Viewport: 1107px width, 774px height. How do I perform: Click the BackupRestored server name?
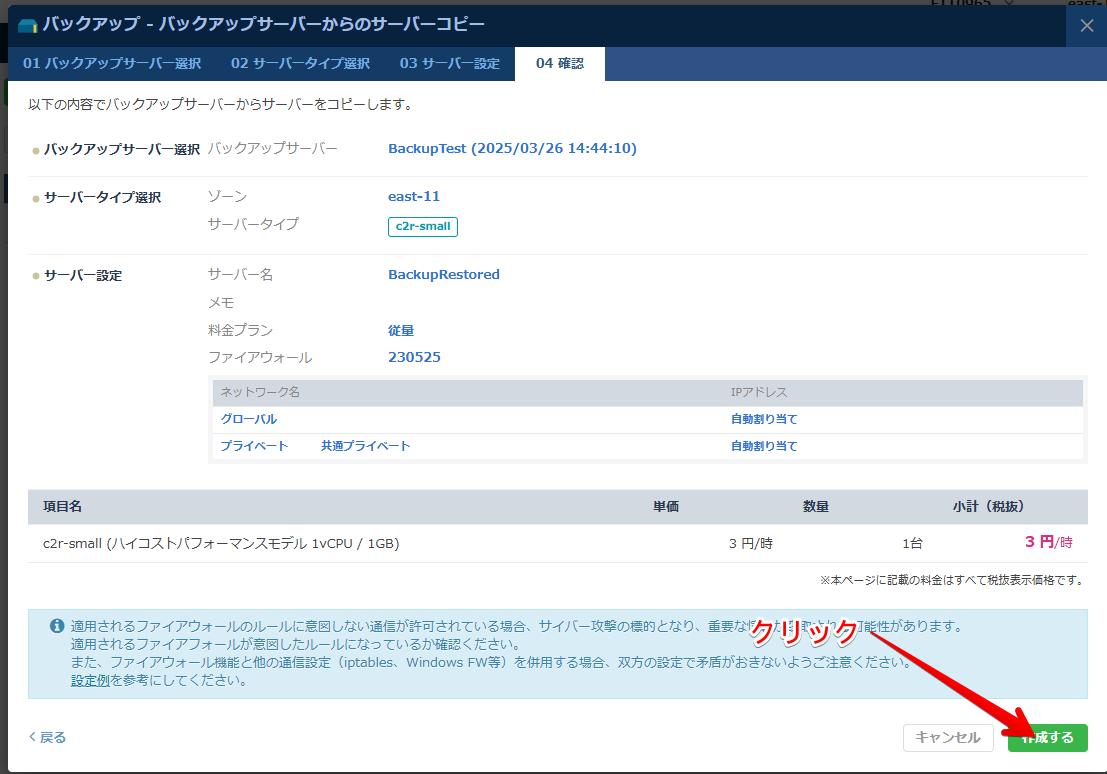pos(444,274)
